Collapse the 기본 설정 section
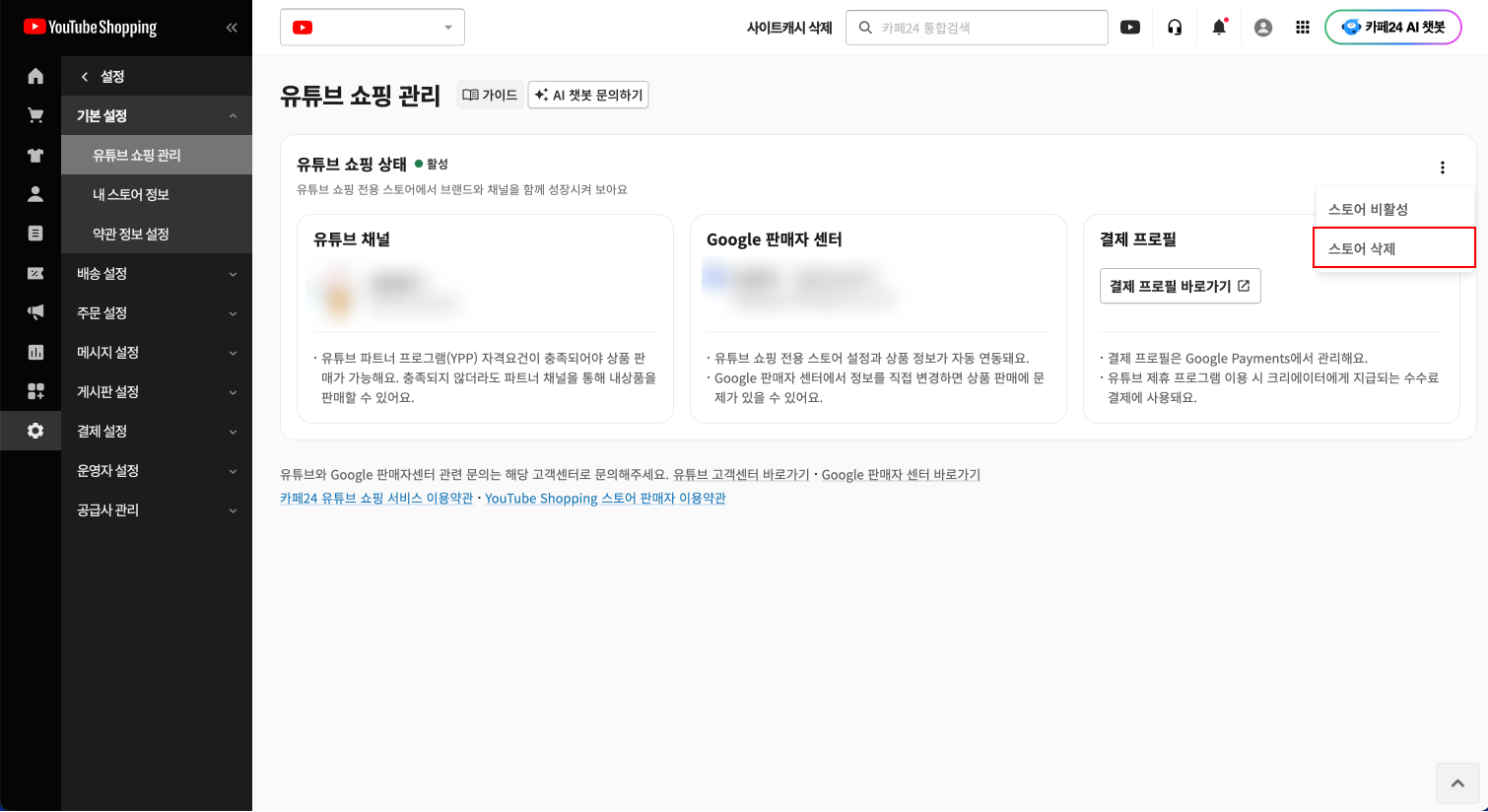Image resolution: width=1488 pixels, height=812 pixels. tap(157, 115)
